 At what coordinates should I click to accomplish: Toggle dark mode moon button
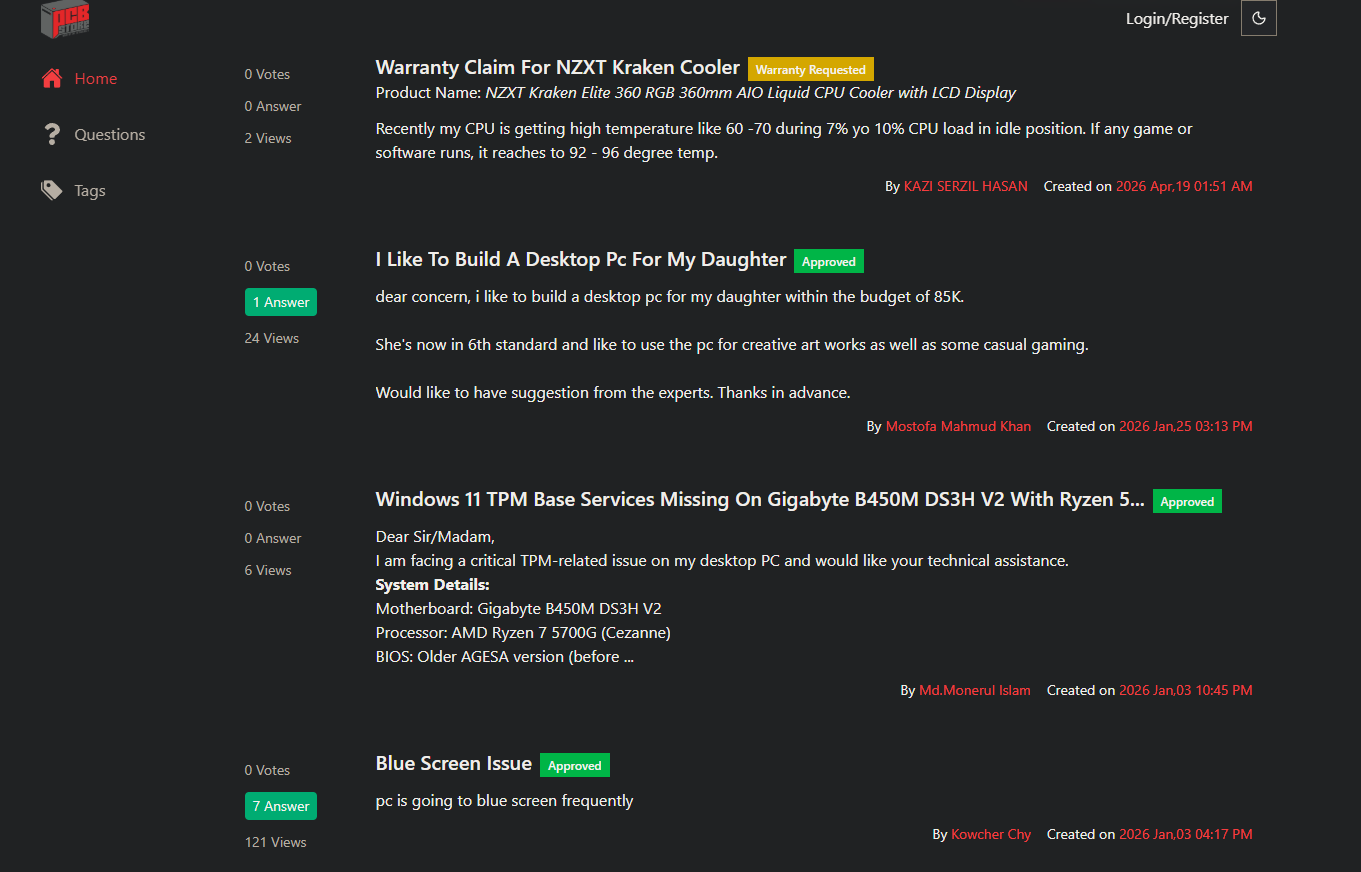tap(1259, 18)
